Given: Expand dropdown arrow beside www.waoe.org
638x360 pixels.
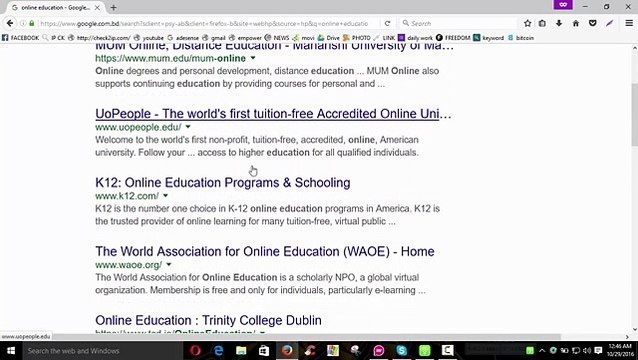Looking at the screenshot, I should (x=169, y=264).
